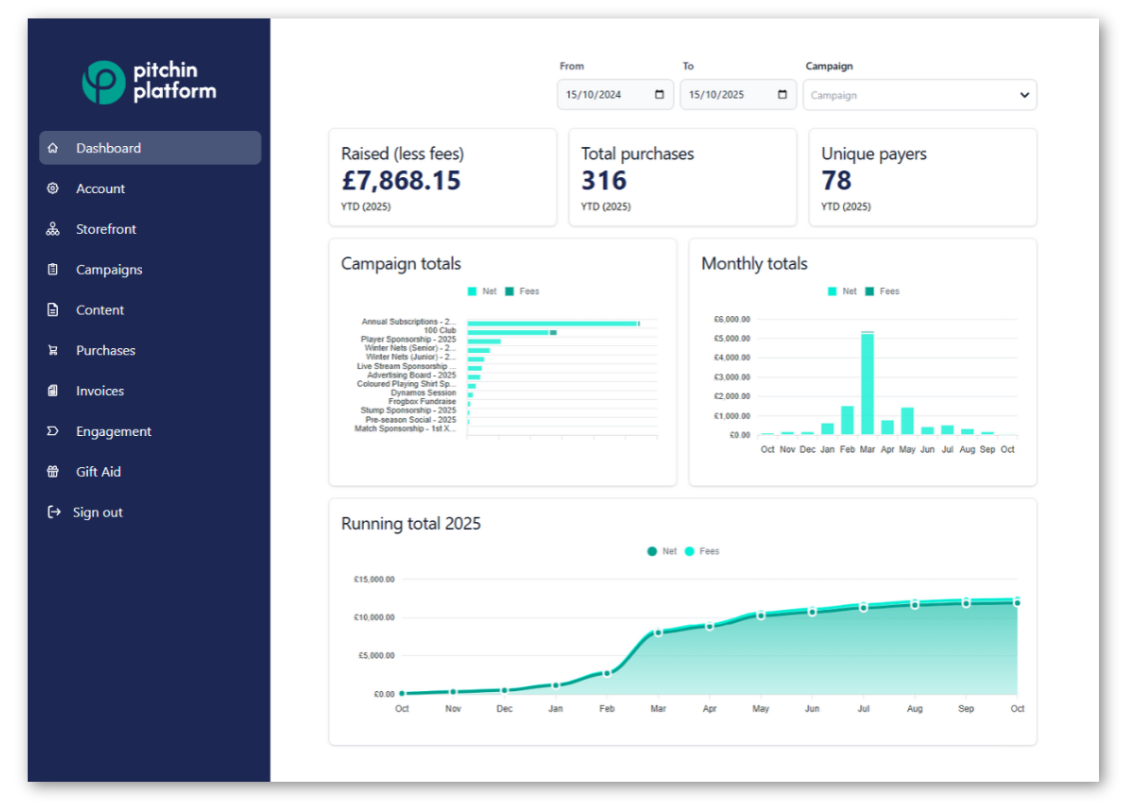The height and width of the screenshot is (808, 1135).
Task: Click the Campaigns clipboard icon
Action: [53, 270]
